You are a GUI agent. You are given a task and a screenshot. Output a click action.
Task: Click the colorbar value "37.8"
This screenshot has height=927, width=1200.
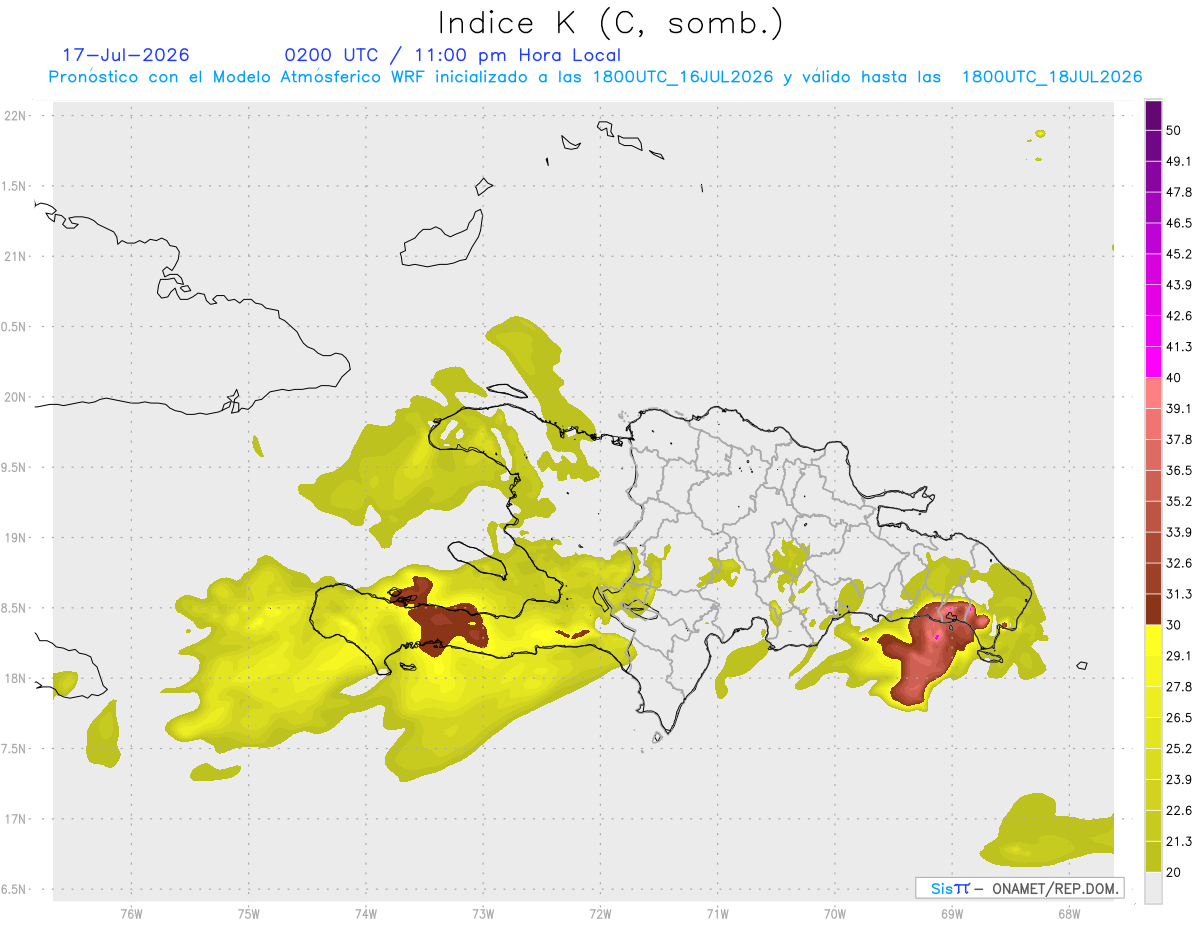pos(1179,440)
